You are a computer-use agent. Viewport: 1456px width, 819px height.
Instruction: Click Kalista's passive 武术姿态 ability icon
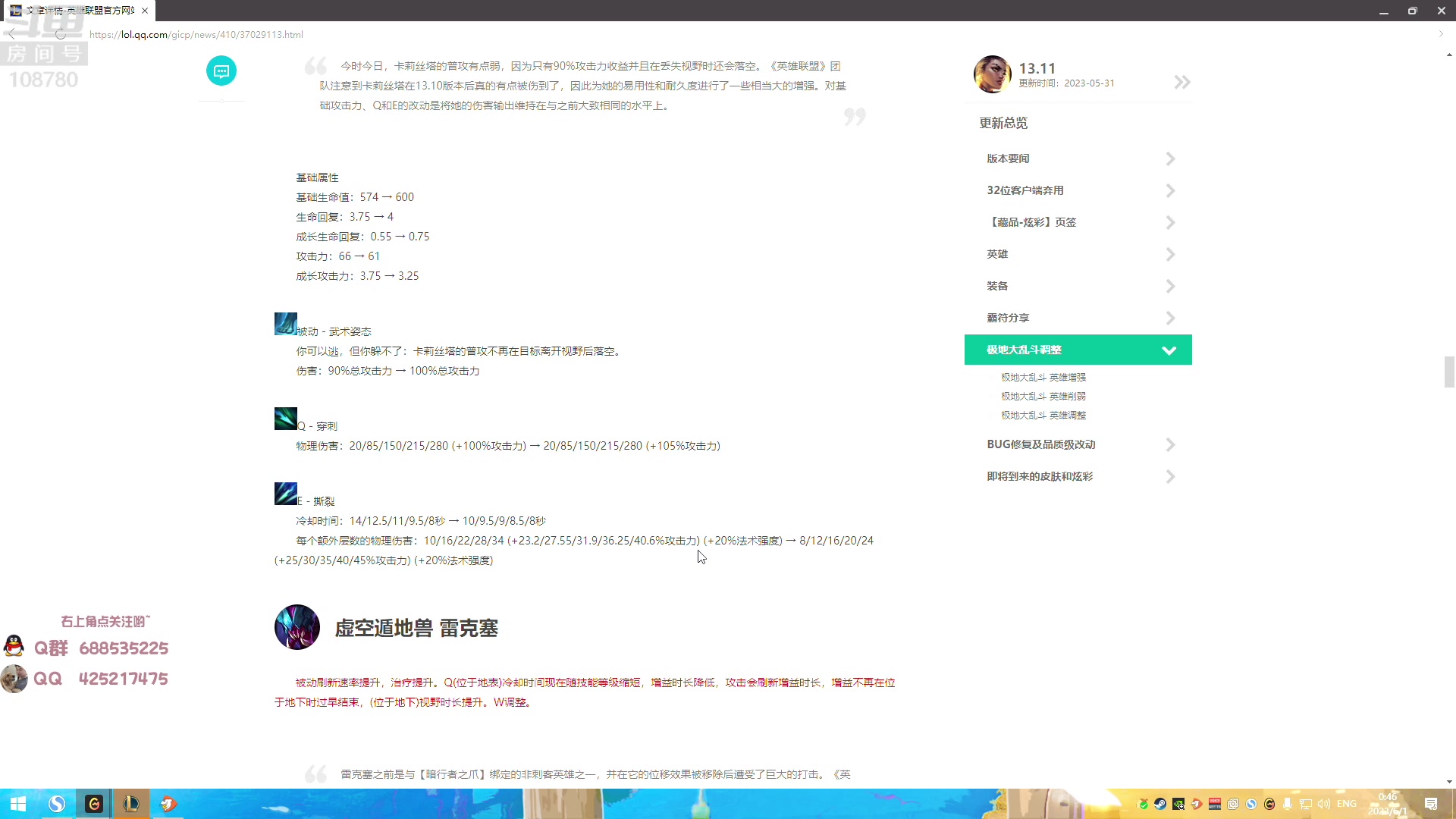286,323
